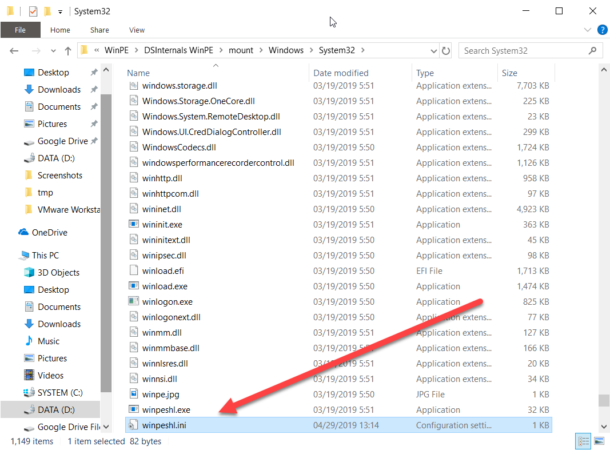Viewport: 610px width, 450px height.
Task: Go up one folder level arrow
Action: 68,51
